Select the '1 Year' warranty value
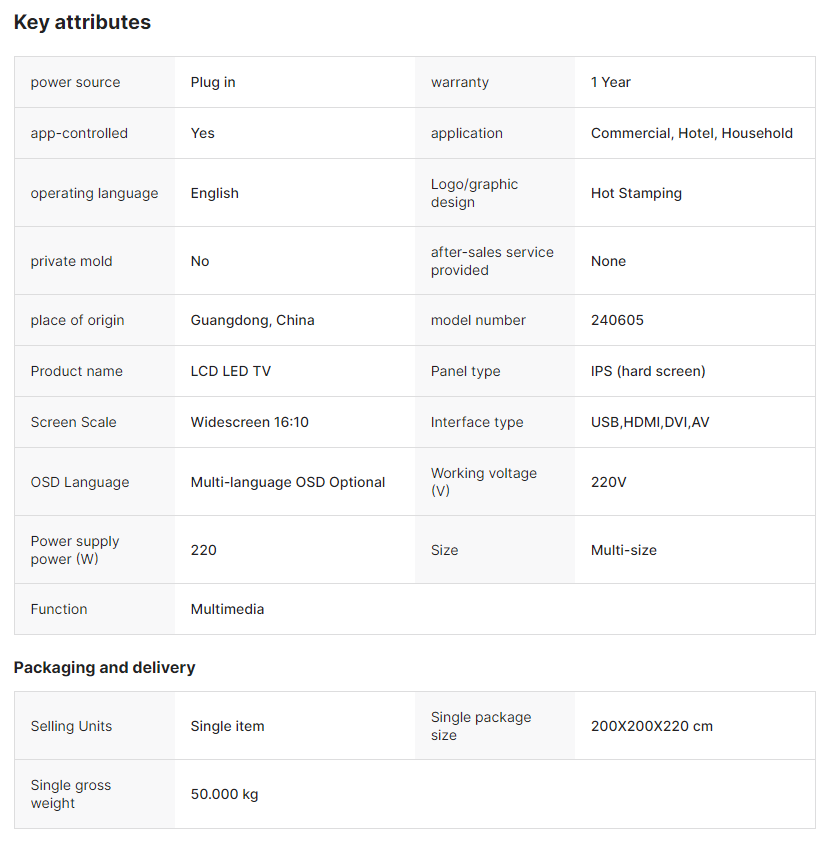This screenshot has width=828, height=844. (x=611, y=82)
